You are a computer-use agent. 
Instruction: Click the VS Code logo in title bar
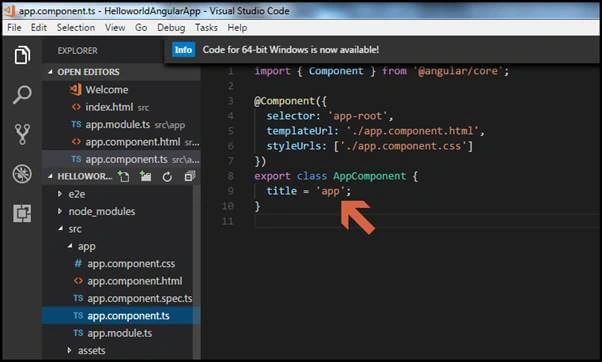point(10,11)
